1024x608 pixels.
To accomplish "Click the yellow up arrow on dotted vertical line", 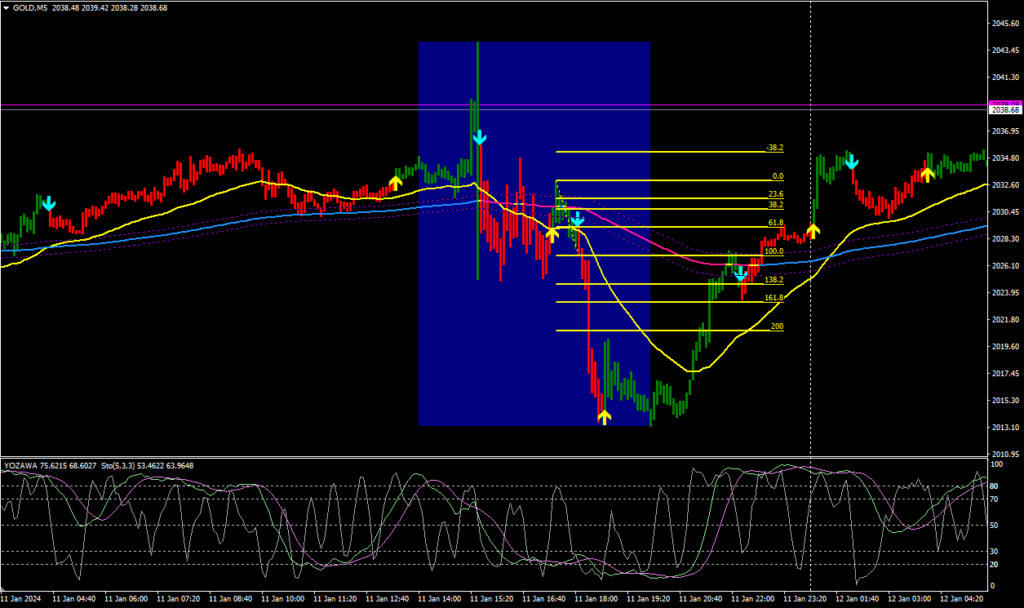I will point(813,230).
